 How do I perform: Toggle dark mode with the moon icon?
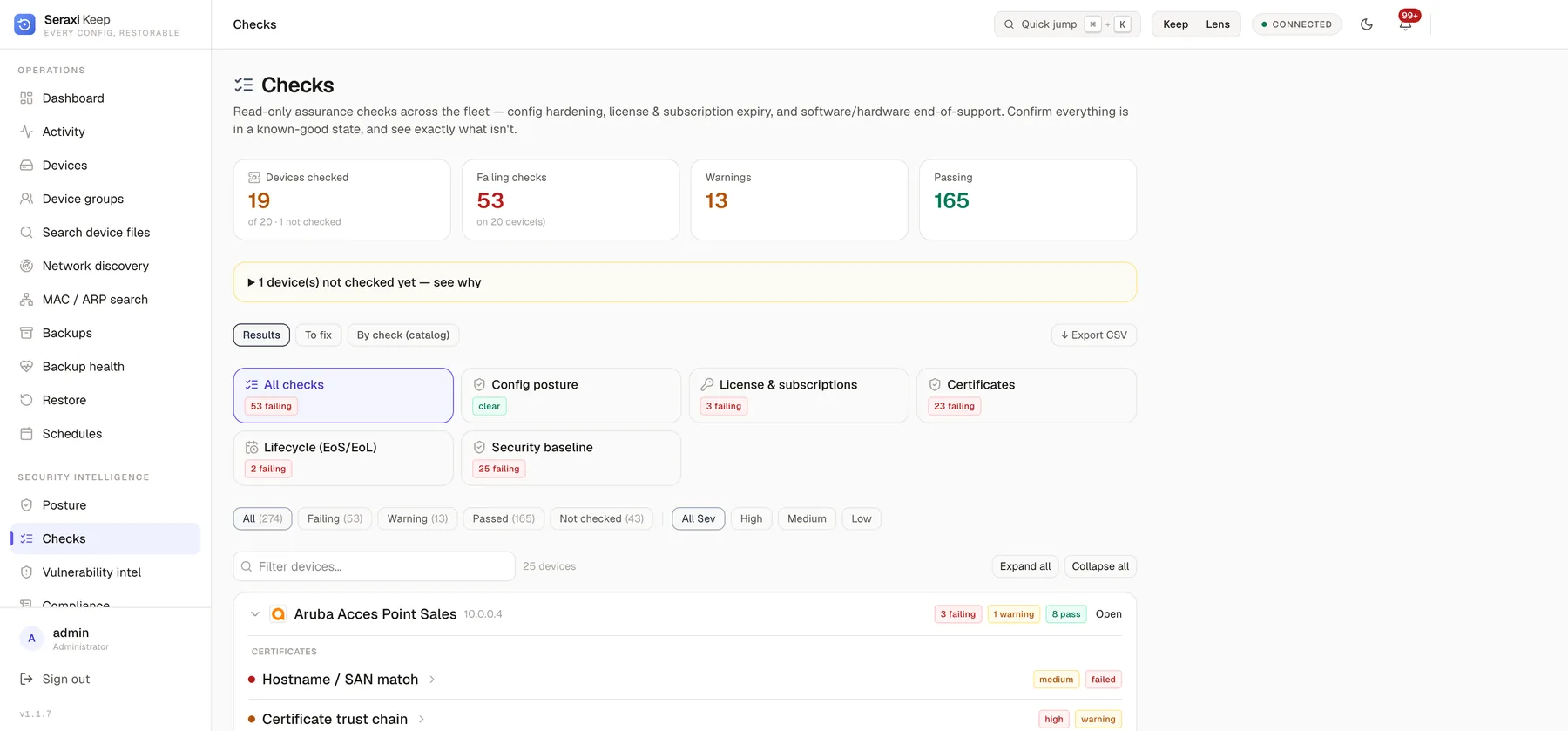pos(1367,24)
